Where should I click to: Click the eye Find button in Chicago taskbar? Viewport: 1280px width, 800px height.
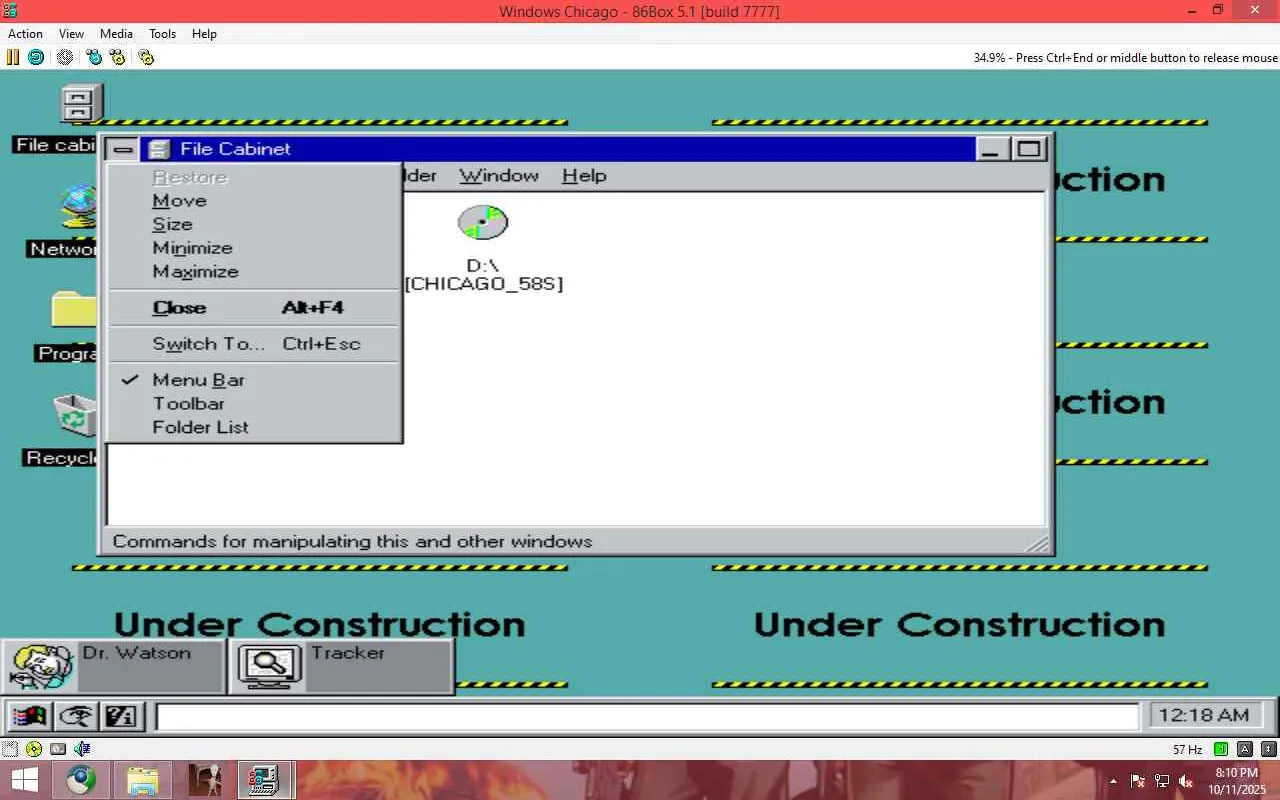(x=76, y=716)
